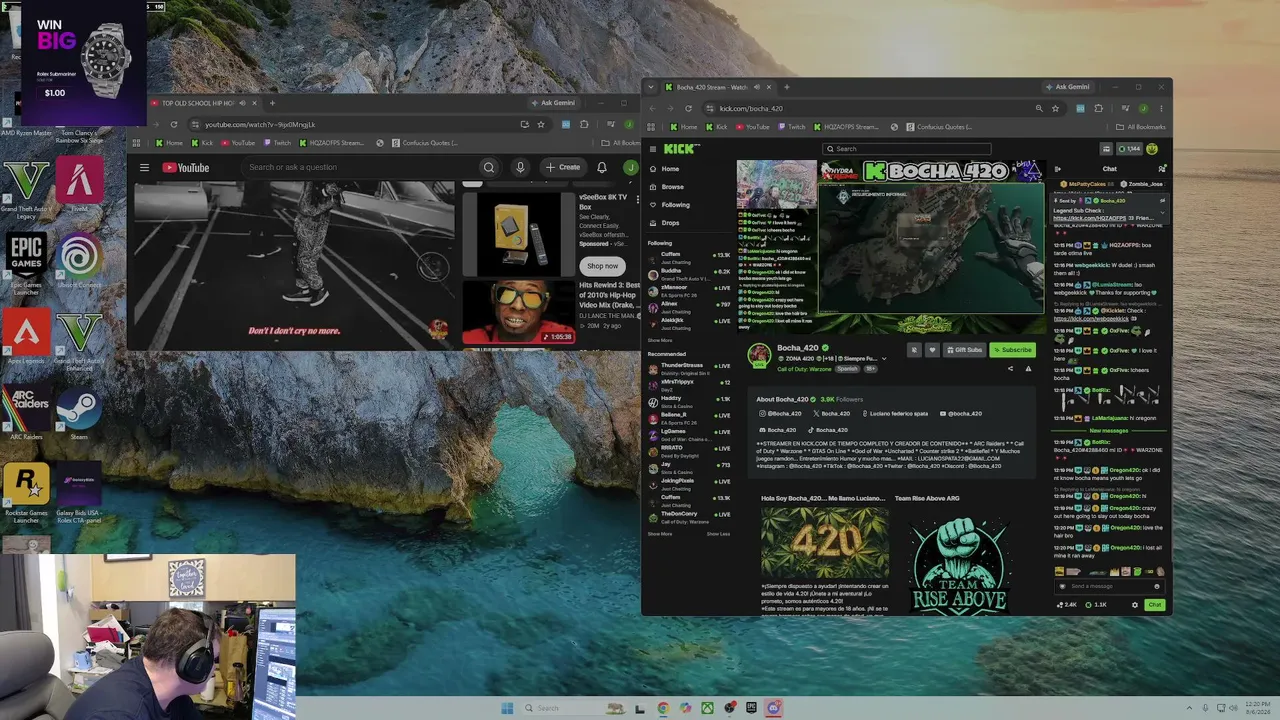This screenshot has height=720, width=1280.
Task: Click the heart follow icon for Bocha_420
Action: (932, 350)
